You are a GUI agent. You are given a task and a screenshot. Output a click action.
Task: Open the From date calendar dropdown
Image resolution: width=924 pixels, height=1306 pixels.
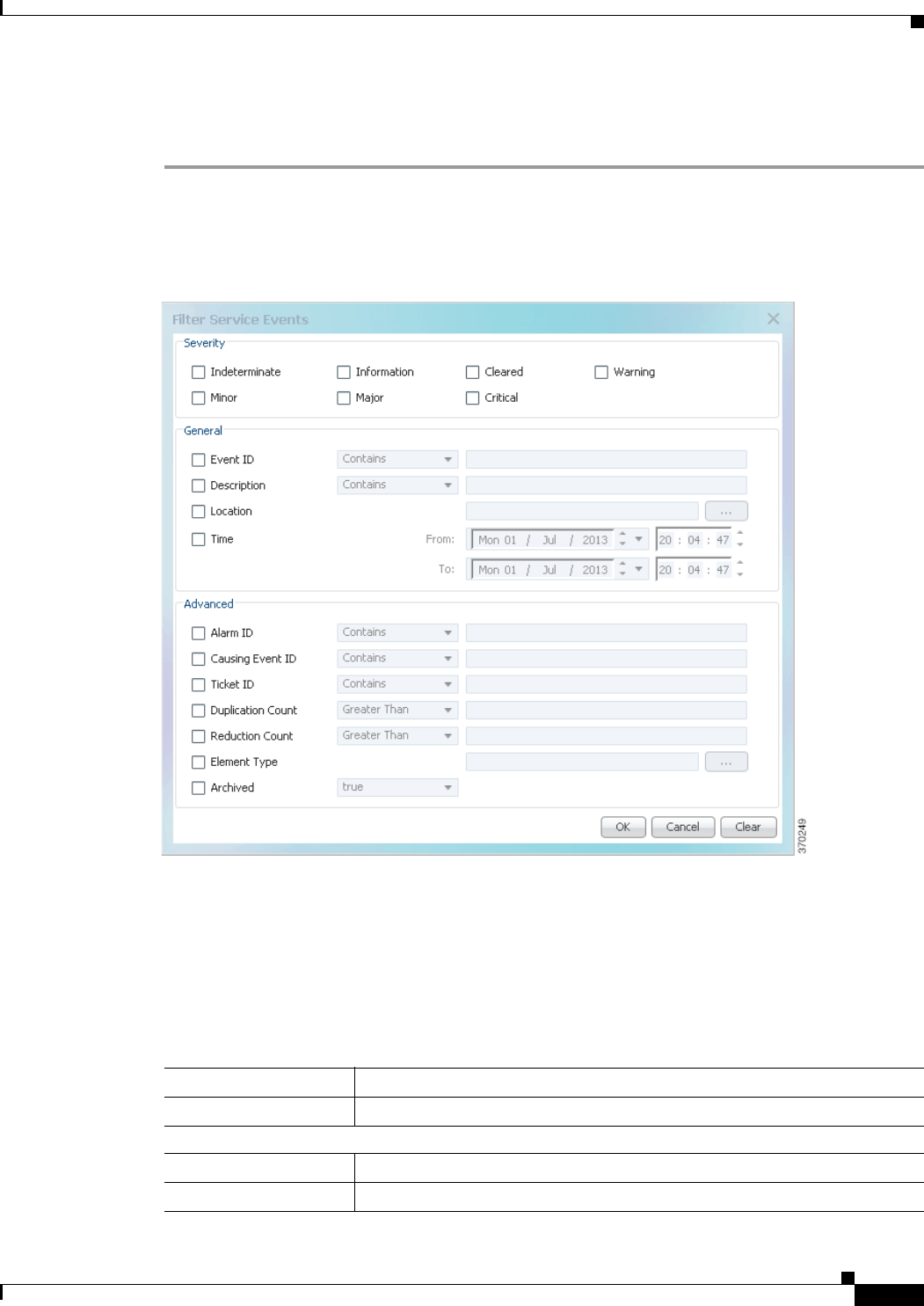coord(639,539)
